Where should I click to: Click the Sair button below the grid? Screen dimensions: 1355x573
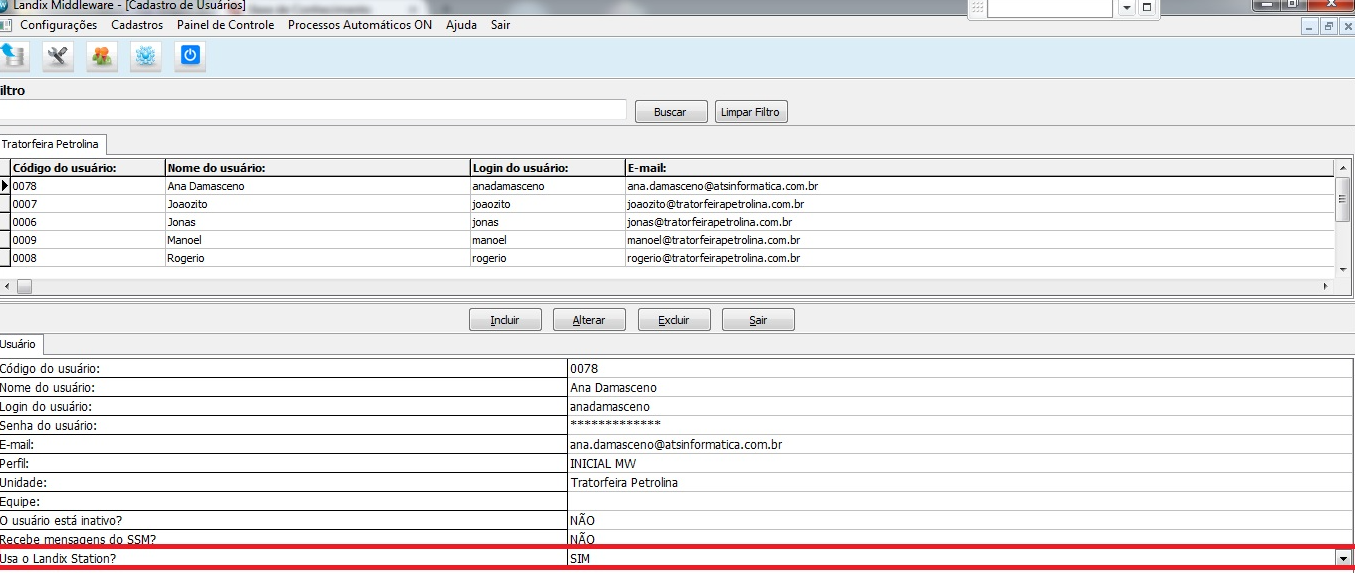point(758,320)
